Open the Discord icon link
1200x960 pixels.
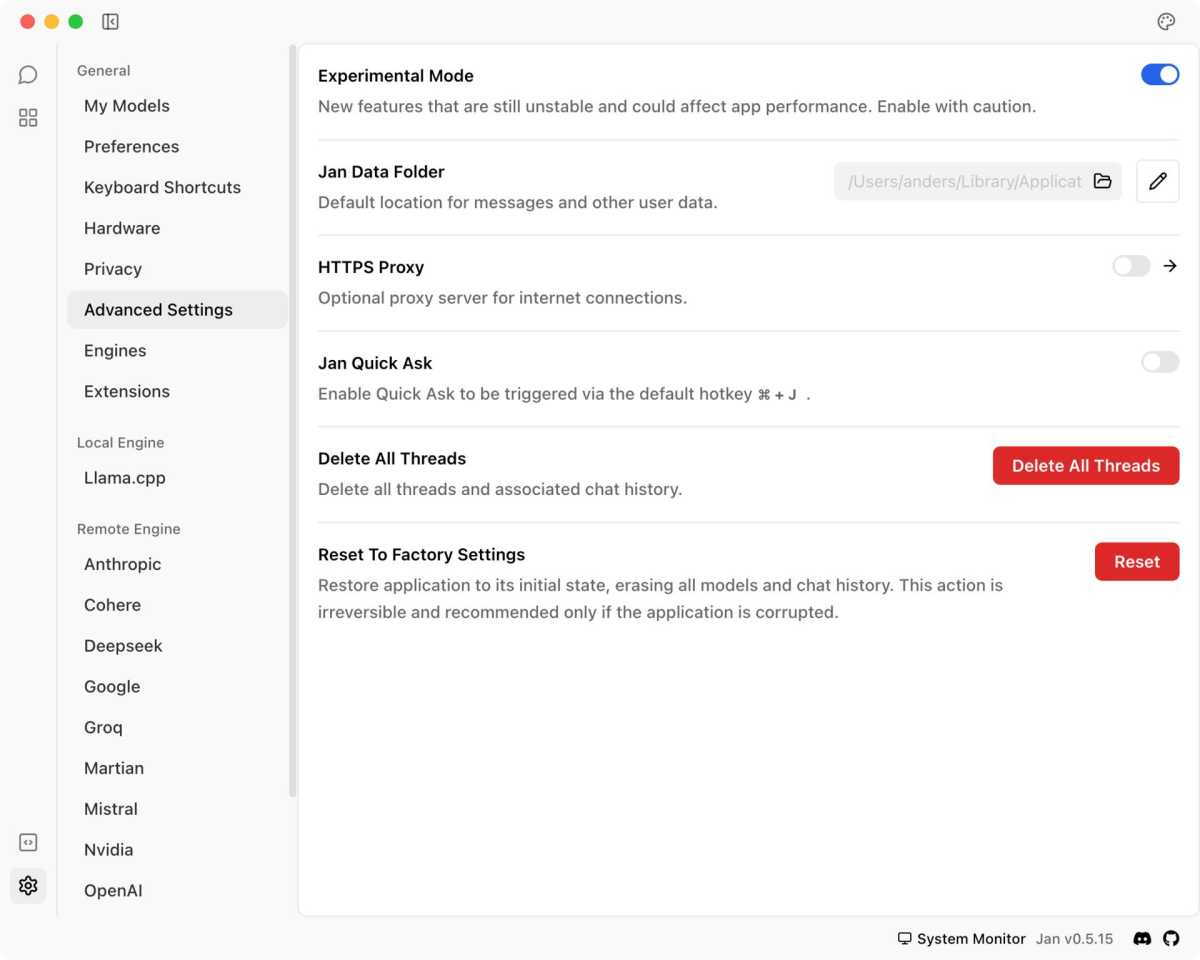point(1142,939)
